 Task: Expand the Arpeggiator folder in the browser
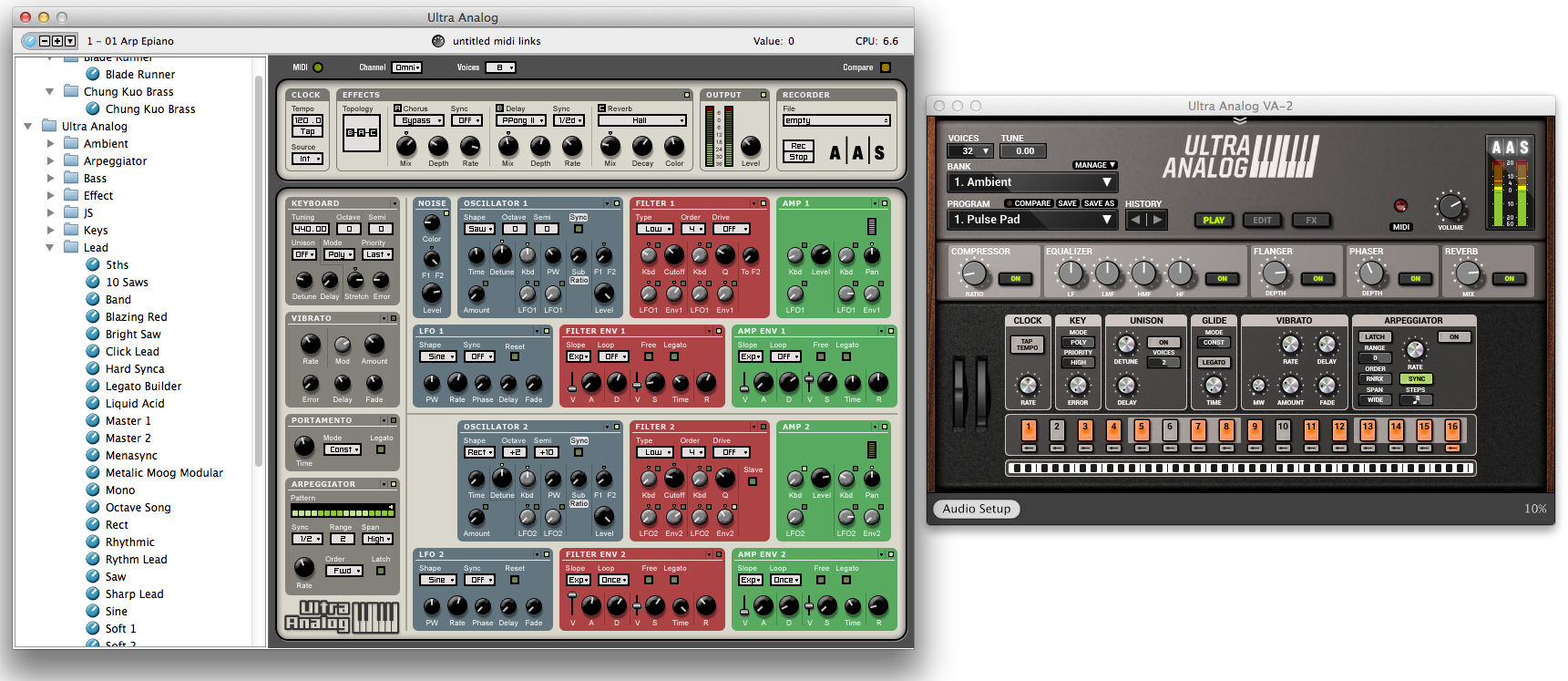(51, 161)
